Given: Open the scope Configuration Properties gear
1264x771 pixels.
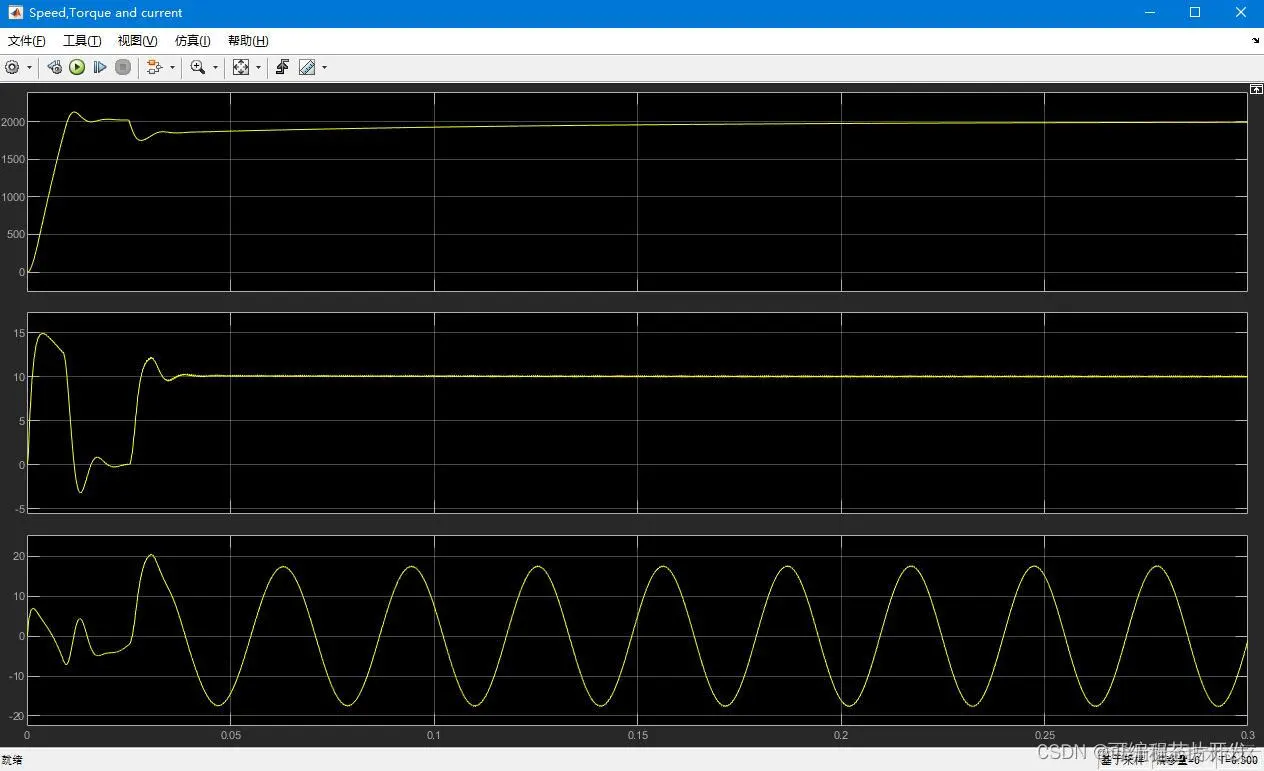Looking at the screenshot, I should [12, 67].
